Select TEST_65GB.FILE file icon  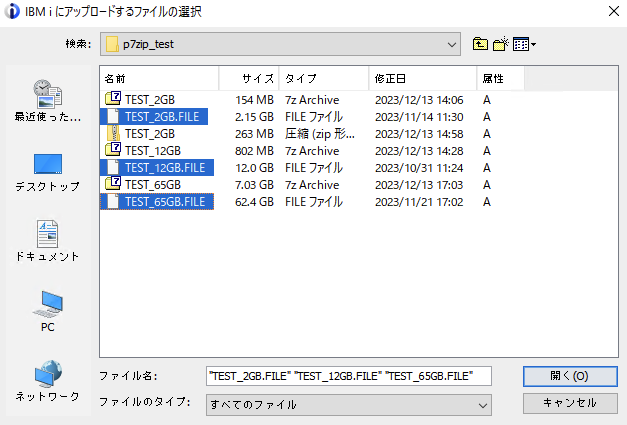pos(113,202)
